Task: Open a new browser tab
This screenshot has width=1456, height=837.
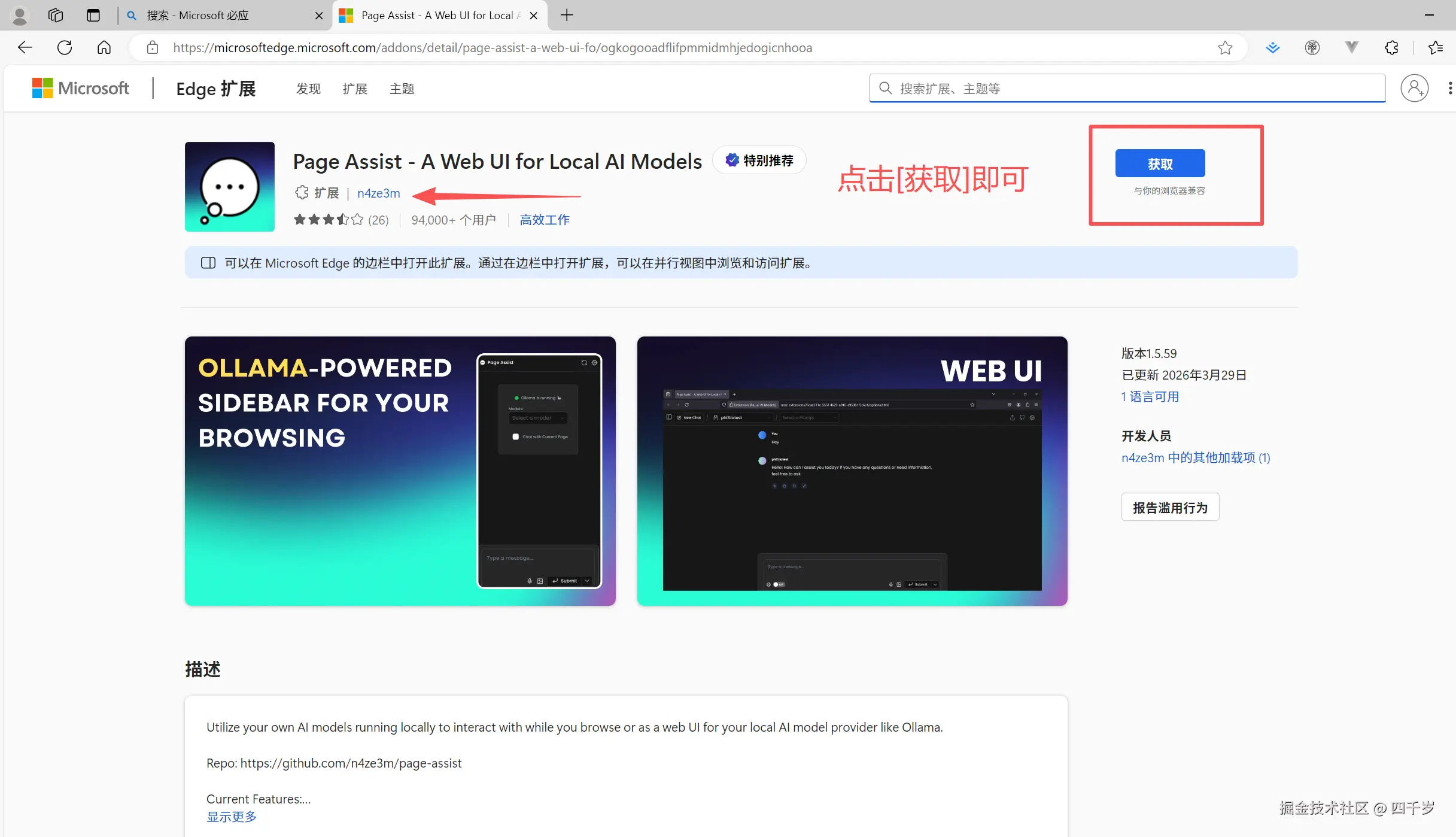Action: coord(567,15)
